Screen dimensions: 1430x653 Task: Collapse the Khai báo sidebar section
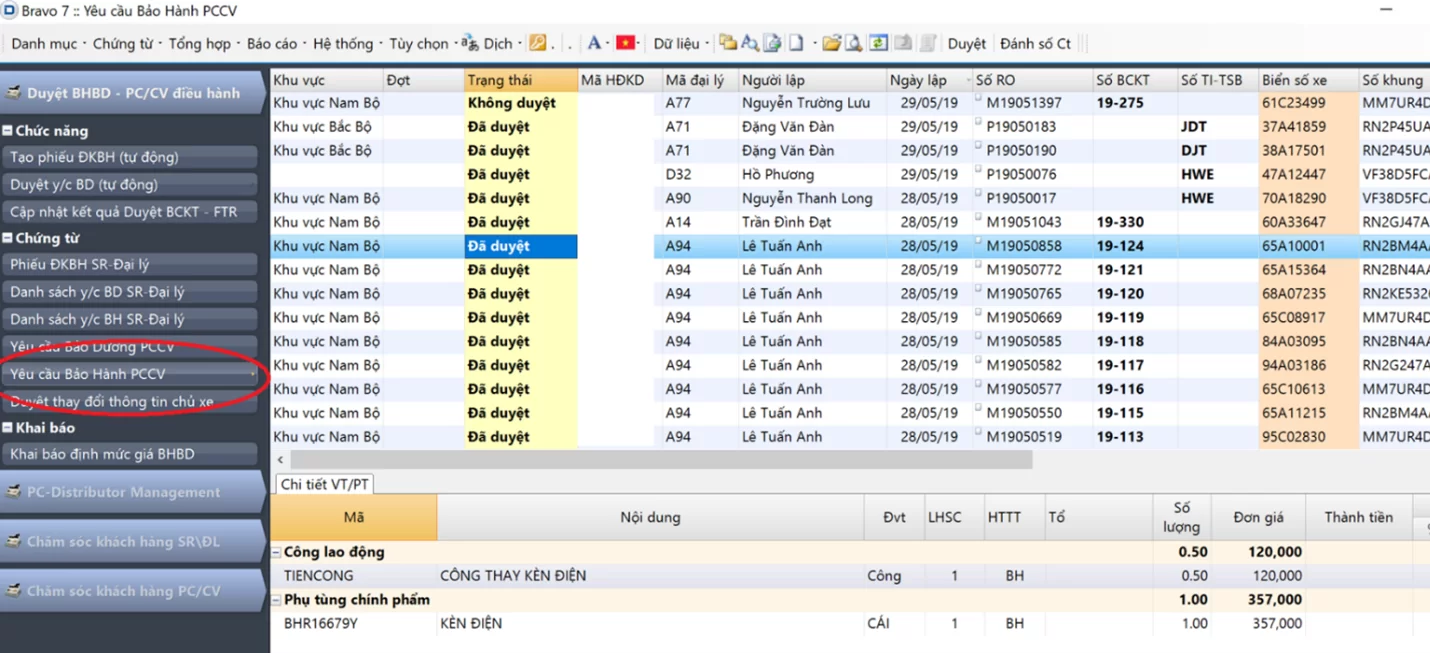[7, 428]
